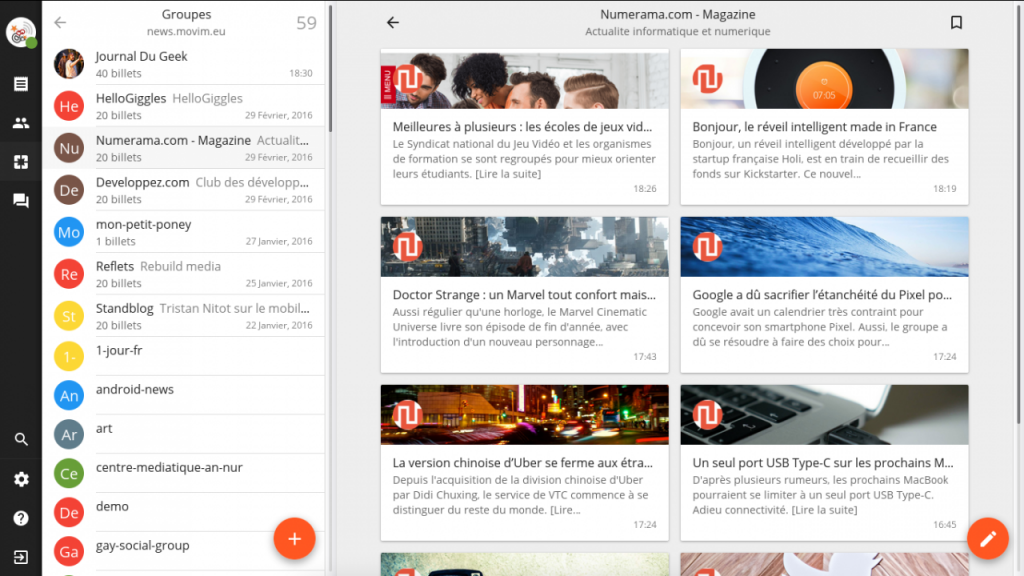
Task: Click 'Actualite informatique et numerique' subtitle
Action: [x=677, y=31]
